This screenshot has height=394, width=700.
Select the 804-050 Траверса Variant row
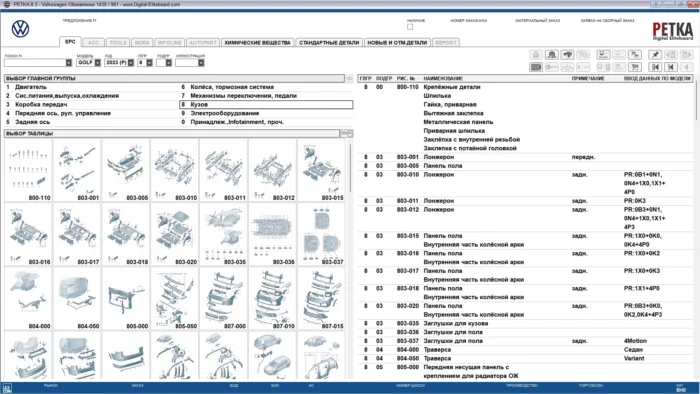525,358
